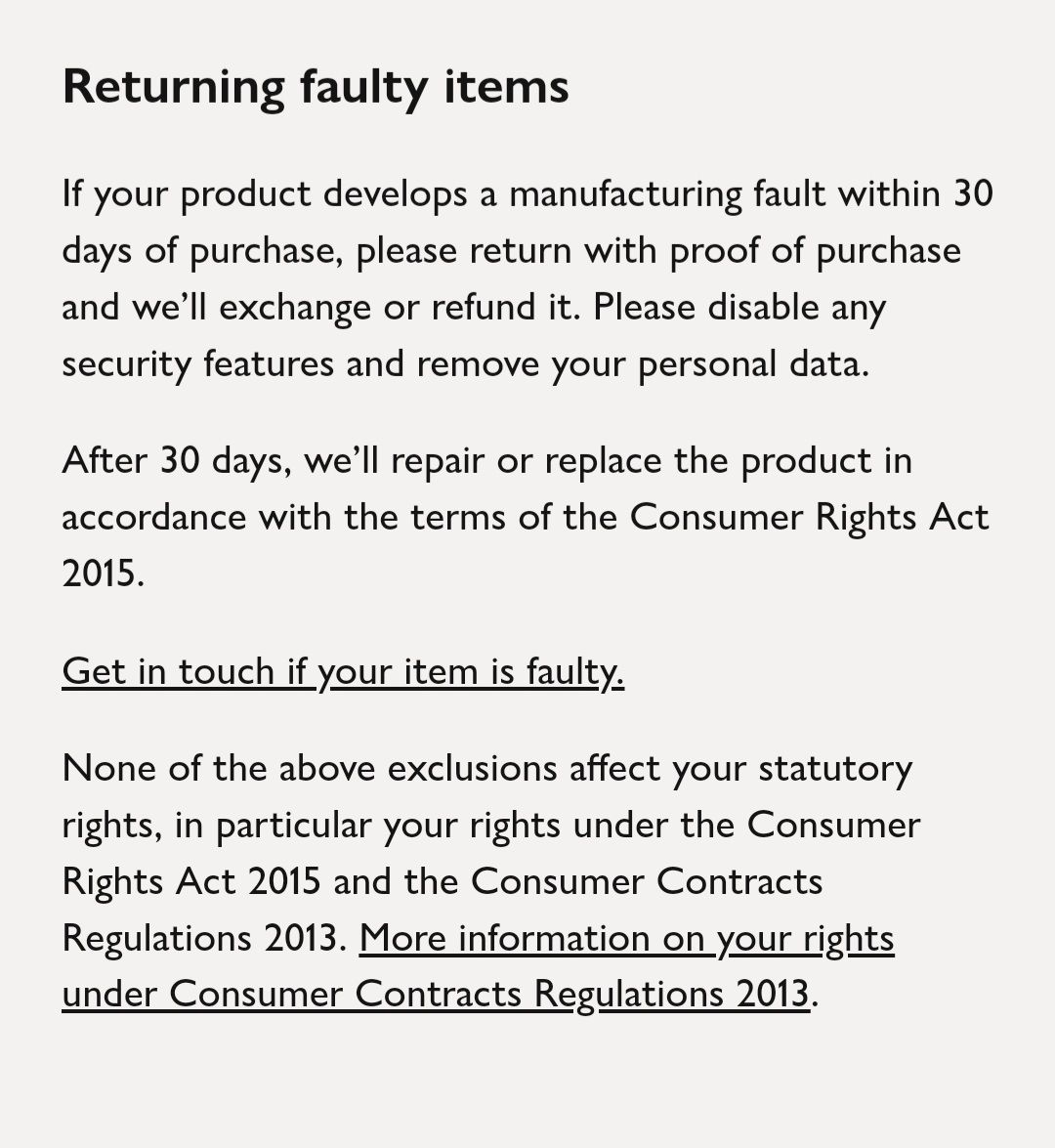Click the word "develops"
The height and width of the screenshot is (1148, 1055).
(x=395, y=193)
